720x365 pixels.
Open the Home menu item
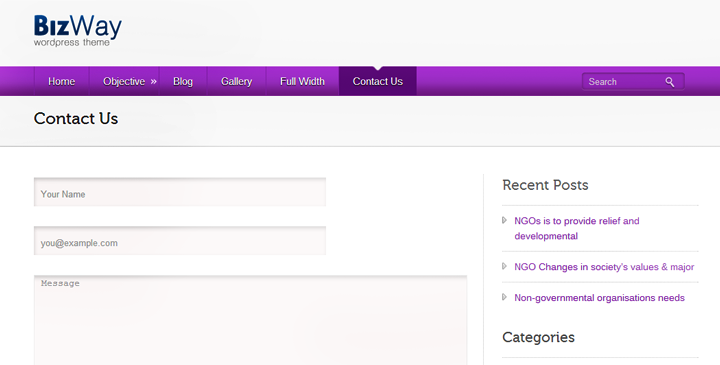pos(62,81)
